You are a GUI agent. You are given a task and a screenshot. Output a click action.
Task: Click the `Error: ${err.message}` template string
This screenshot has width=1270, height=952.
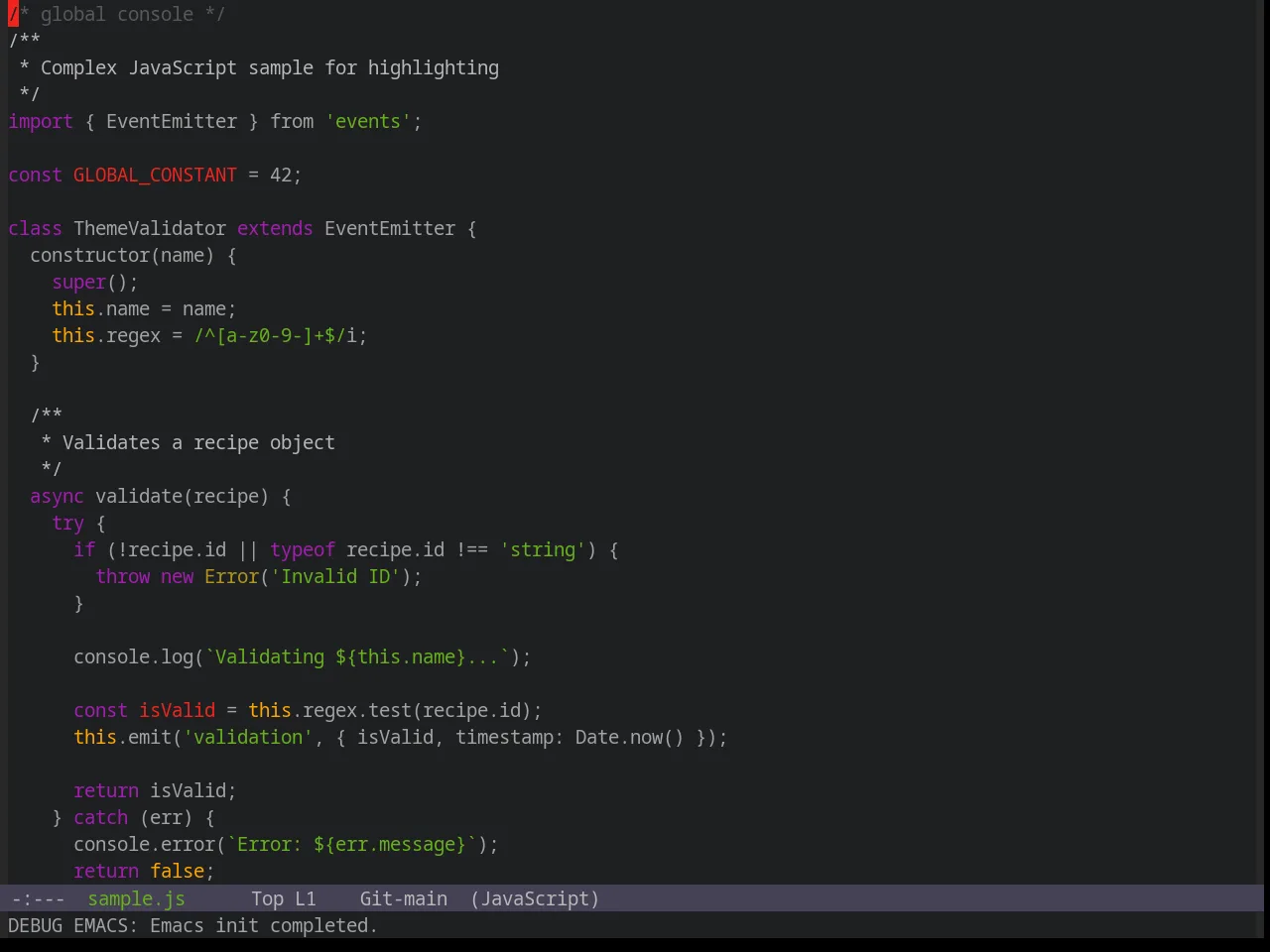point(351,844)
